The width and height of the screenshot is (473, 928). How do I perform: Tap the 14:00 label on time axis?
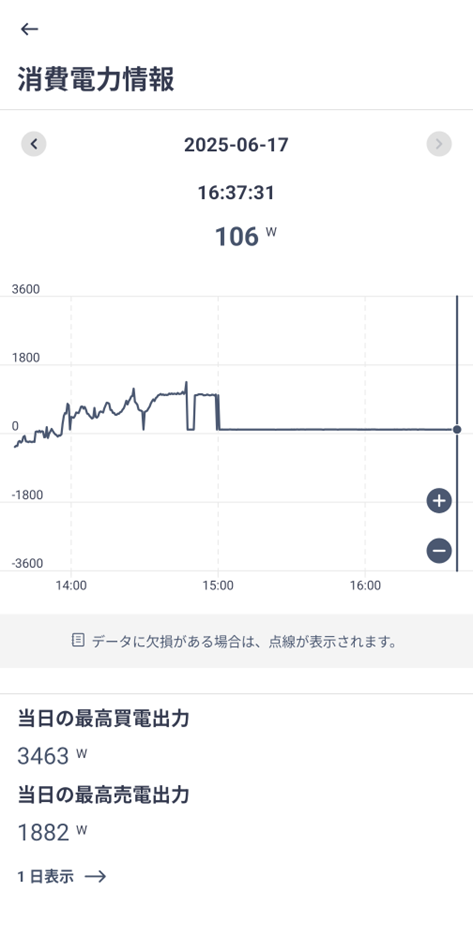click(71, 586)
